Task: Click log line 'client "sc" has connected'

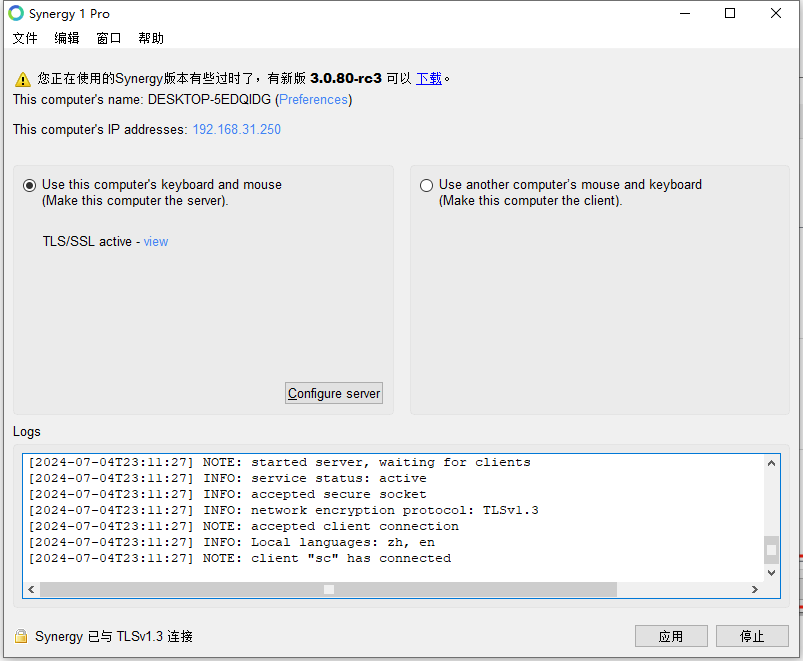Action: (240, 558)
